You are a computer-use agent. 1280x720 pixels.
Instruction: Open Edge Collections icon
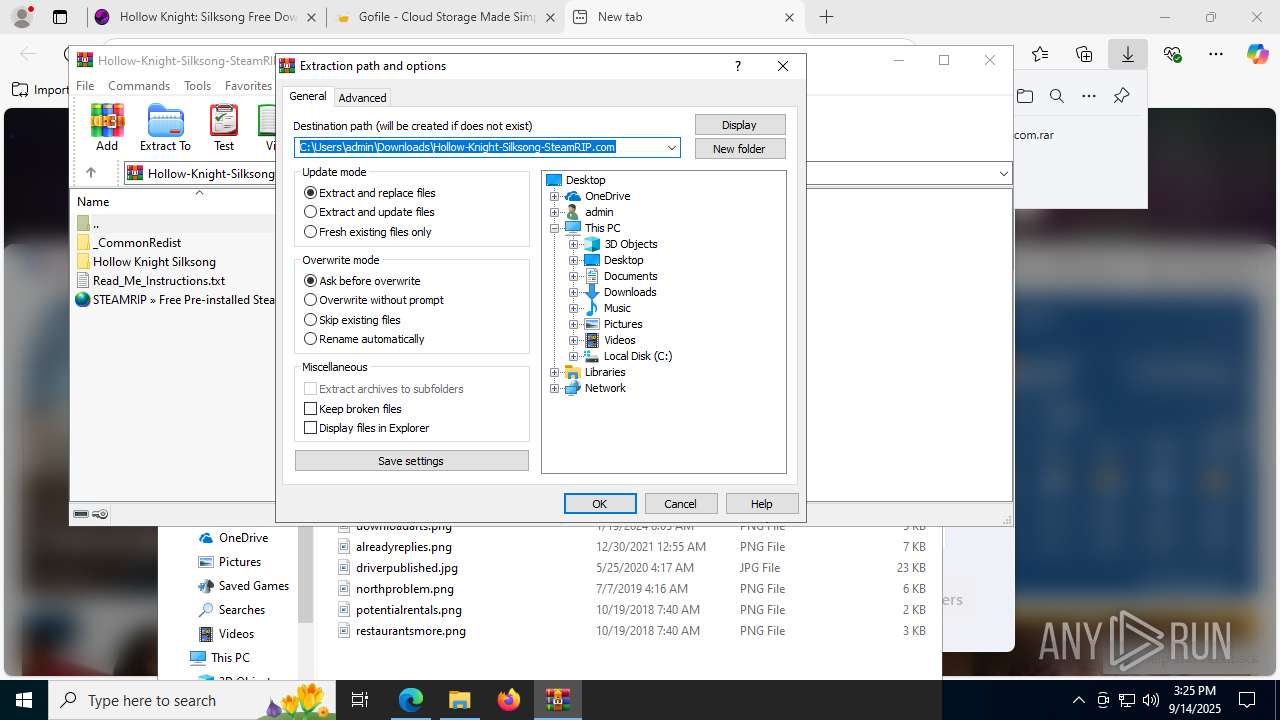pos(1084,54)
